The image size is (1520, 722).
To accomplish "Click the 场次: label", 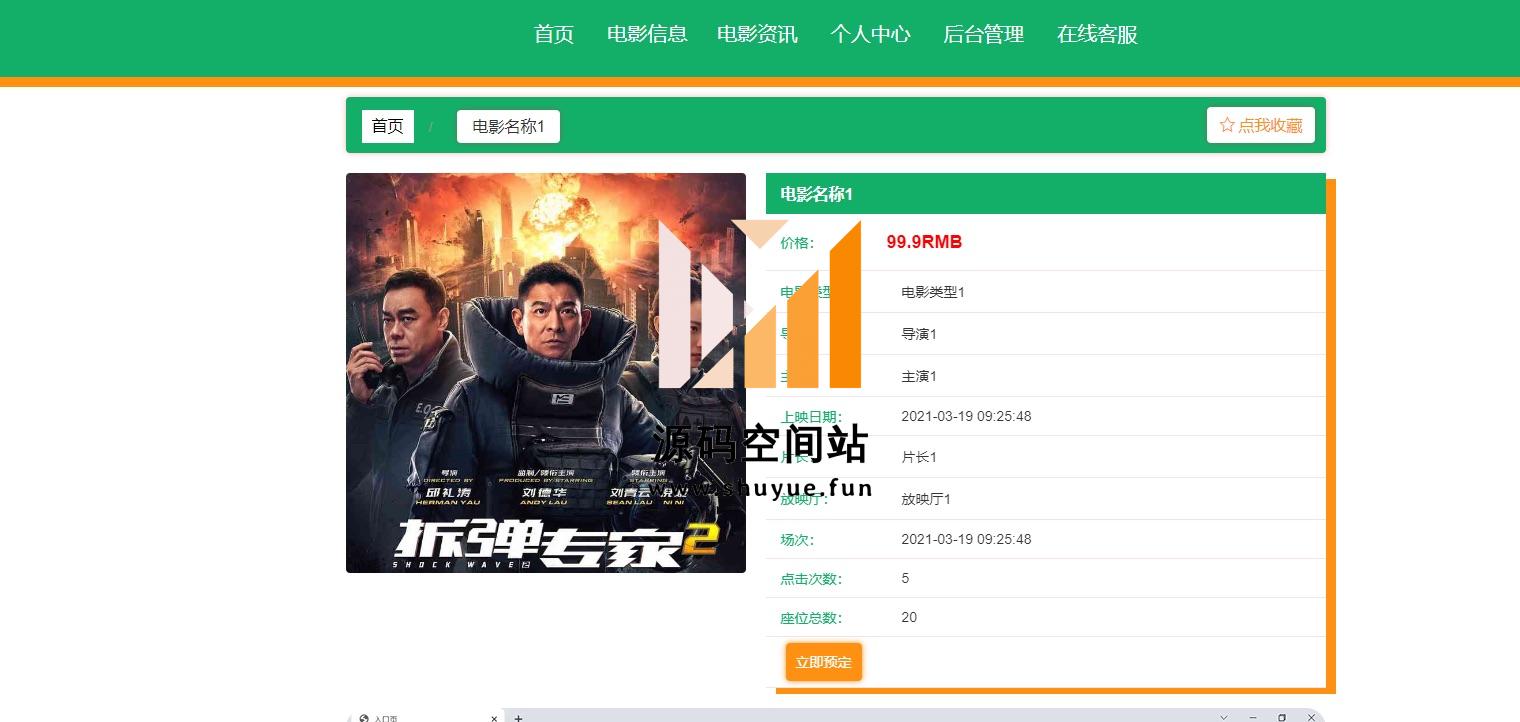I will [798, 540].
